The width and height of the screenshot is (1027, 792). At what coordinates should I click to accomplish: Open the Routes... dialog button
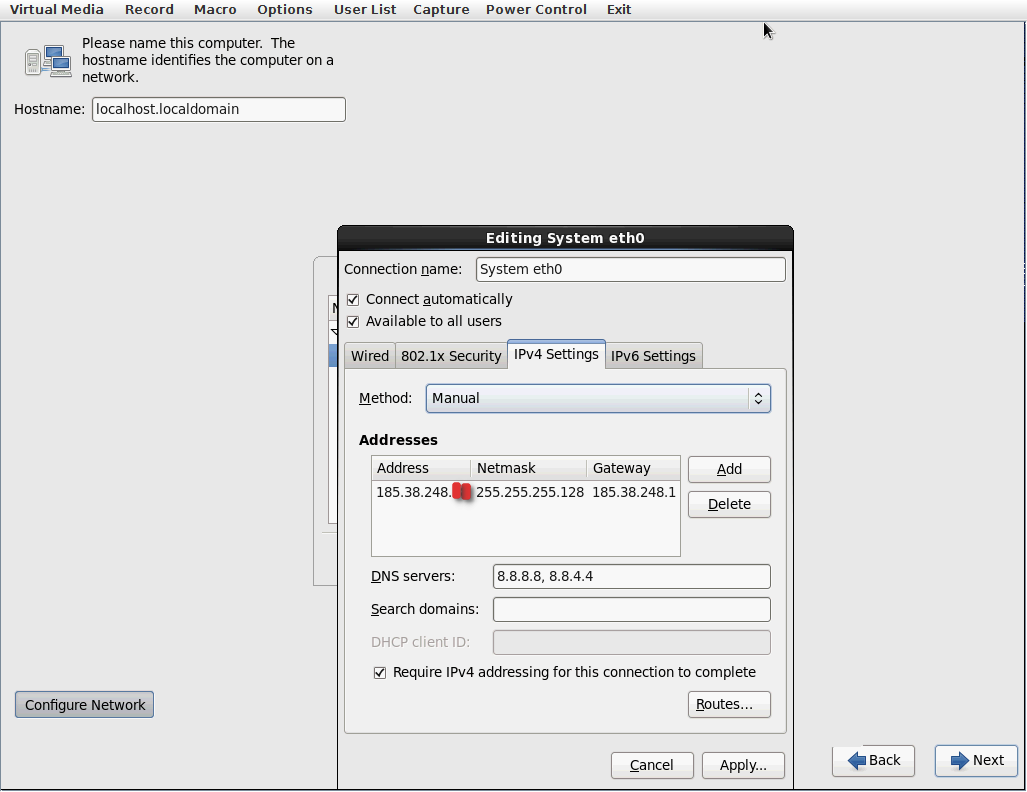(x=729, y=704)
